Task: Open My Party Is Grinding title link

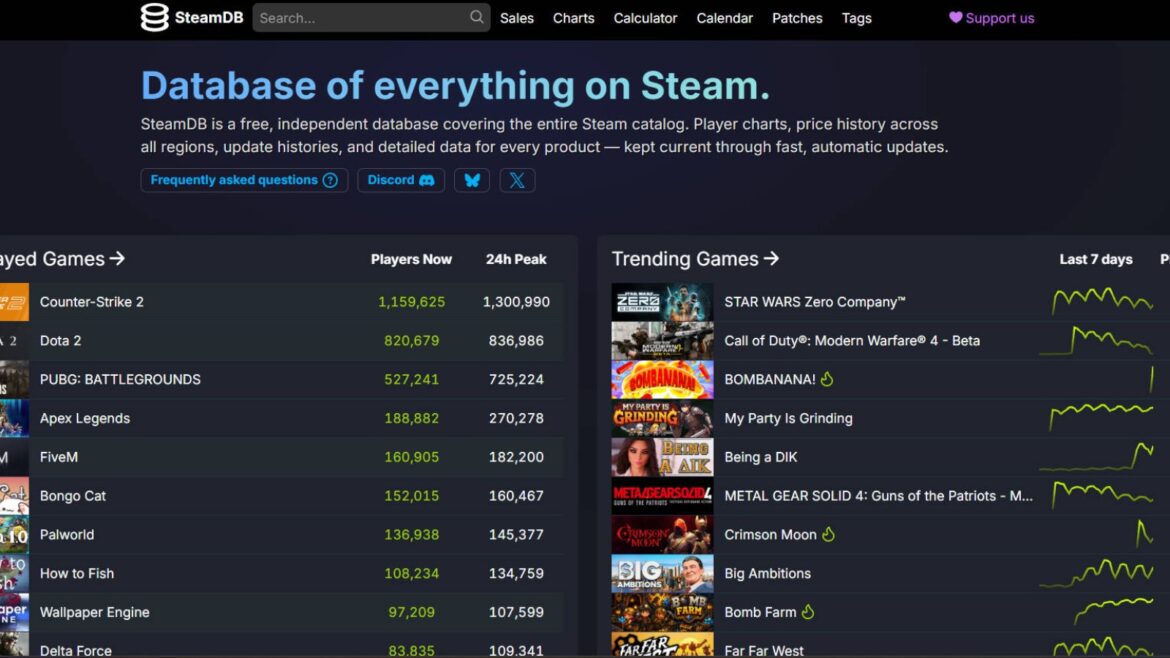Action: coord(788,418)
